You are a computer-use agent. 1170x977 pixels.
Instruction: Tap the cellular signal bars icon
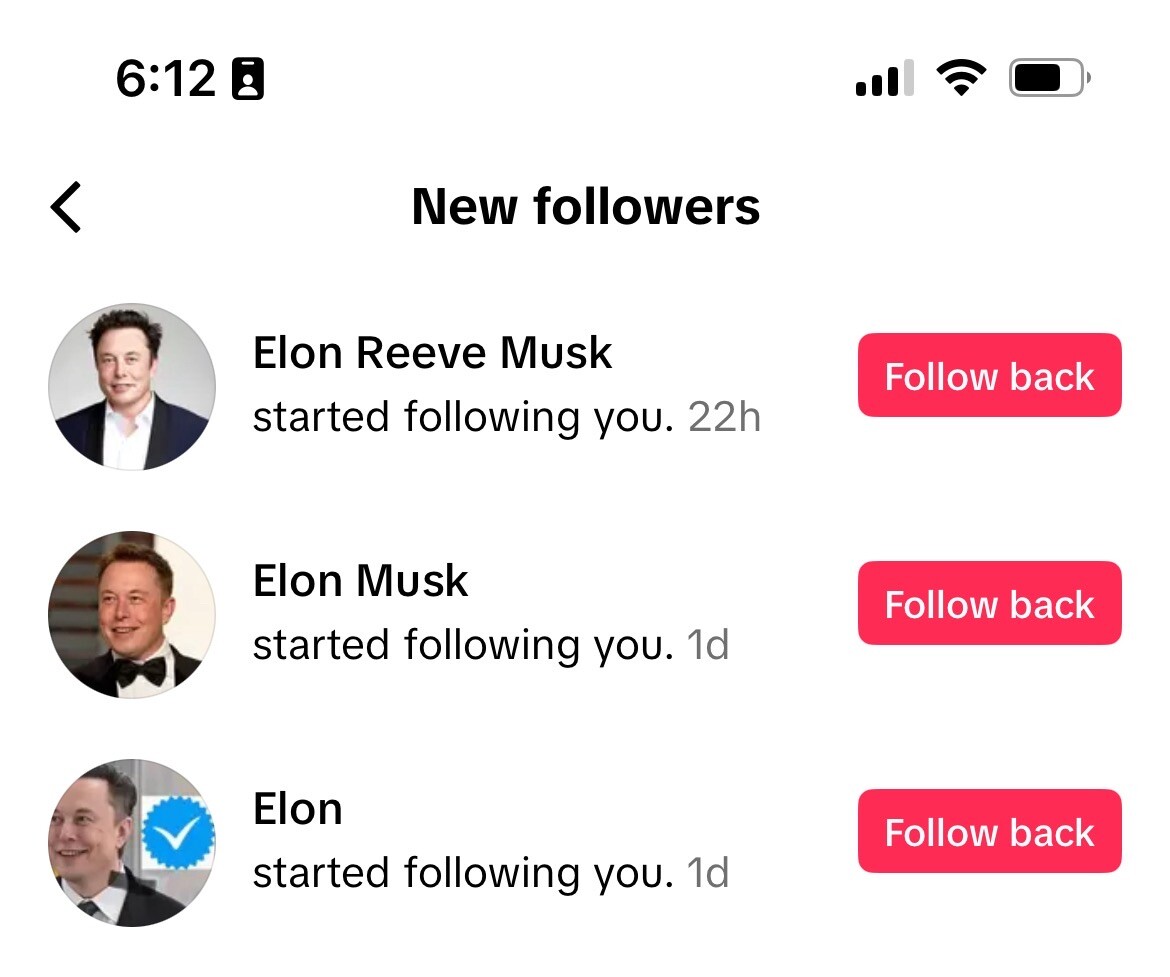885,78
